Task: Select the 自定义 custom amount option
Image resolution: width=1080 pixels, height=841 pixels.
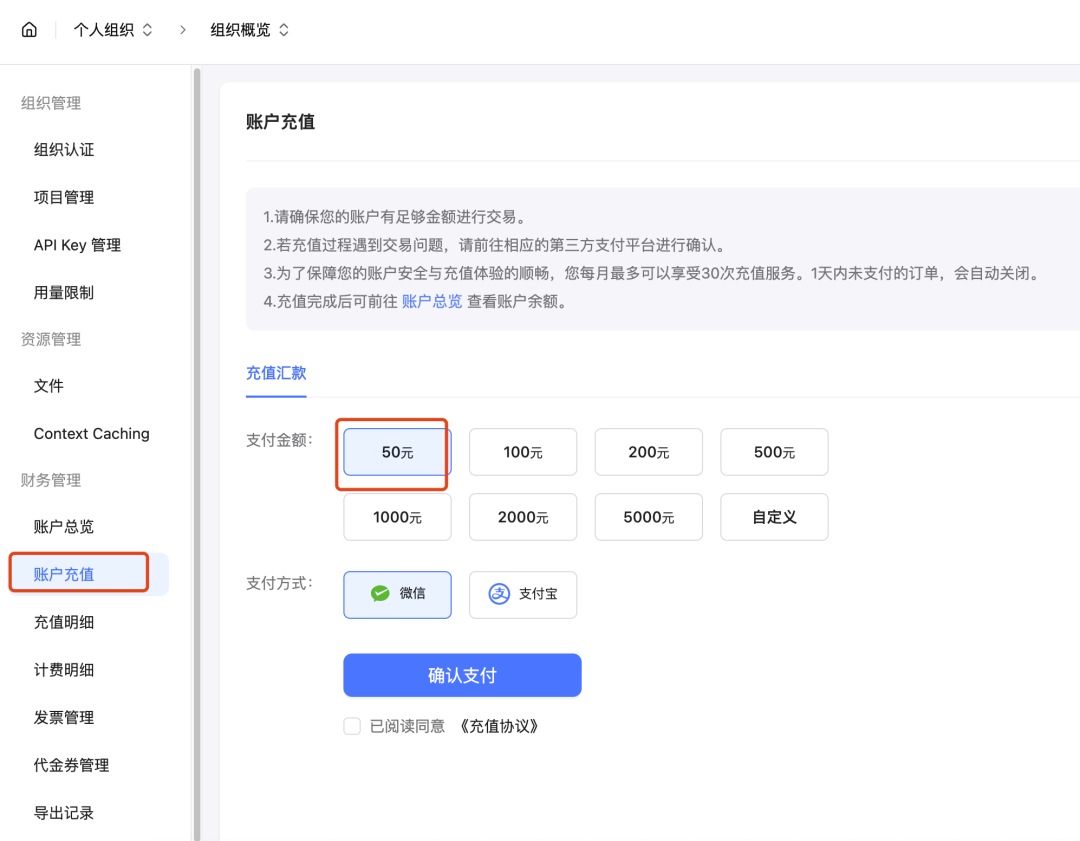Action: (x=774, y=517)
